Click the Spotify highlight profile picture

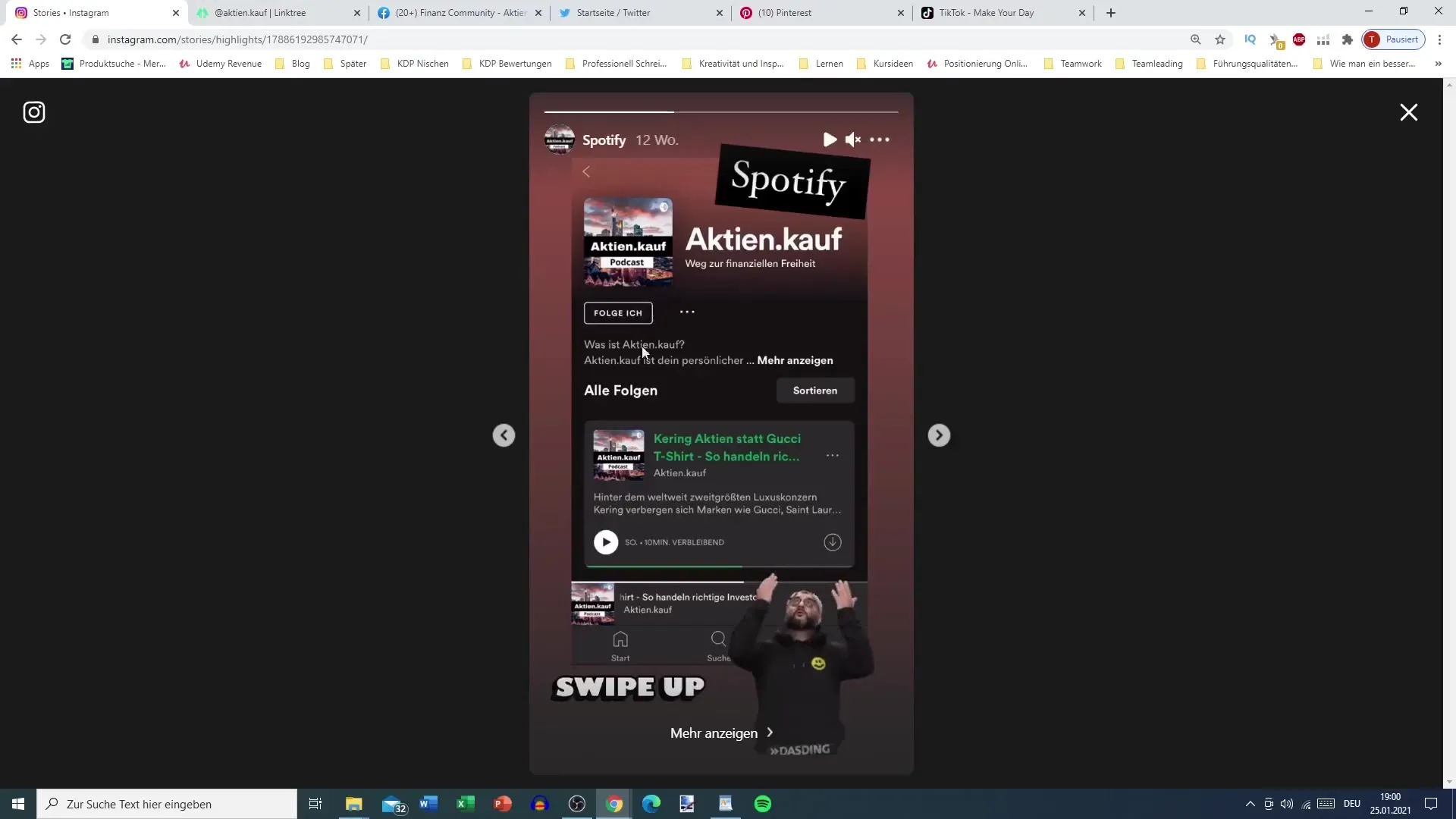pyautogui.click(x=560, y=140)
